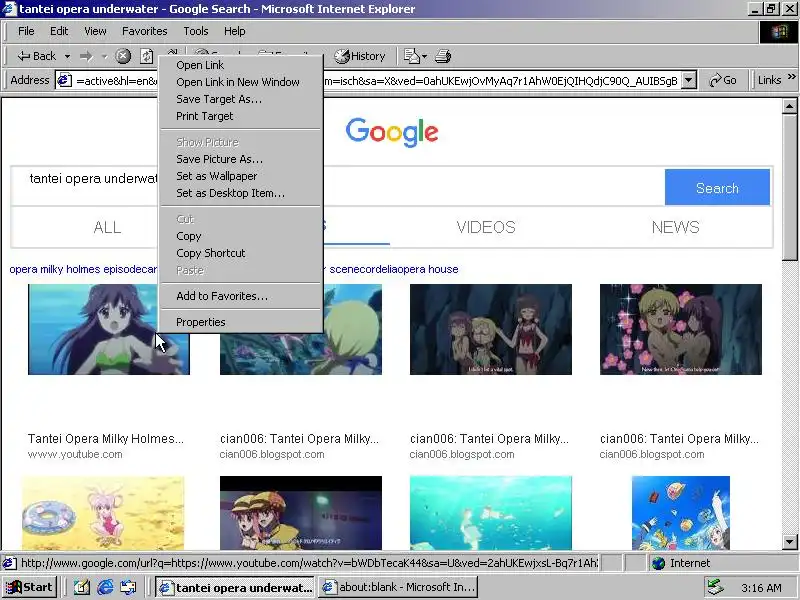Screen dimensions: 800x600
Task: Click the Internet zone status icon
Action: pyautogui.click(x=659, y=563)
